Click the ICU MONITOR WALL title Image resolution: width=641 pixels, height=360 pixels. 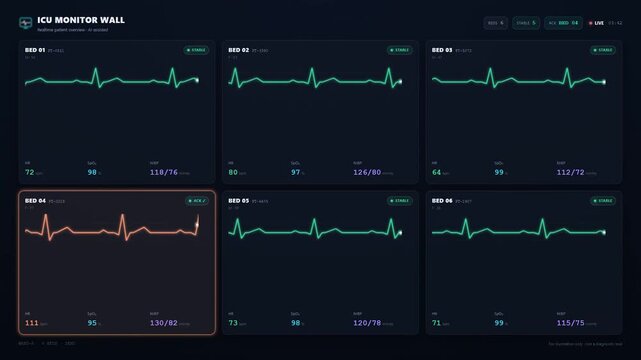[x=81, y=20]
